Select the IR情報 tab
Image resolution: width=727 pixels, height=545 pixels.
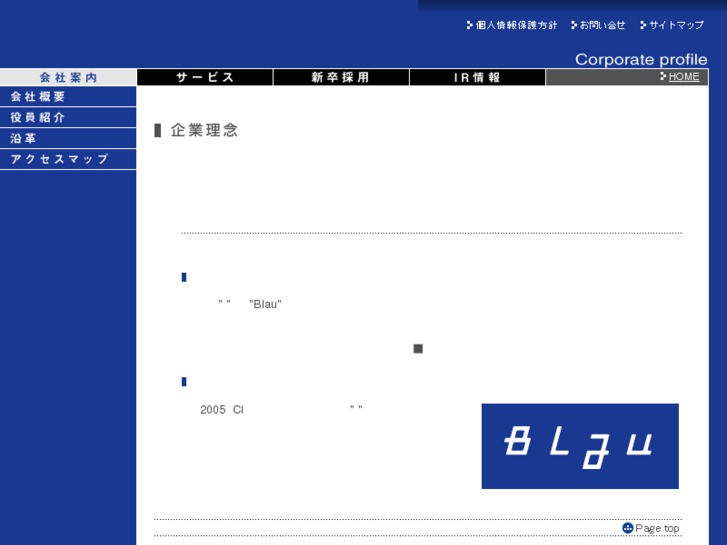[x=477, y=77]
